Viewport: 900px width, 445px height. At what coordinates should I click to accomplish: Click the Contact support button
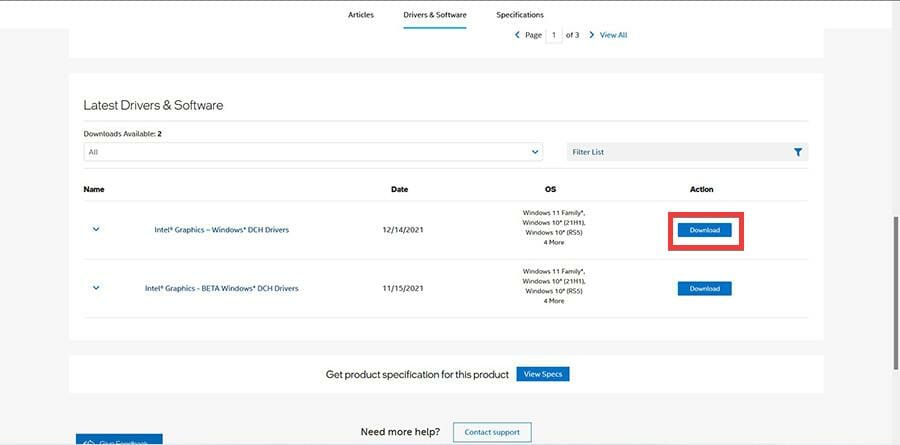pos(492,432)
